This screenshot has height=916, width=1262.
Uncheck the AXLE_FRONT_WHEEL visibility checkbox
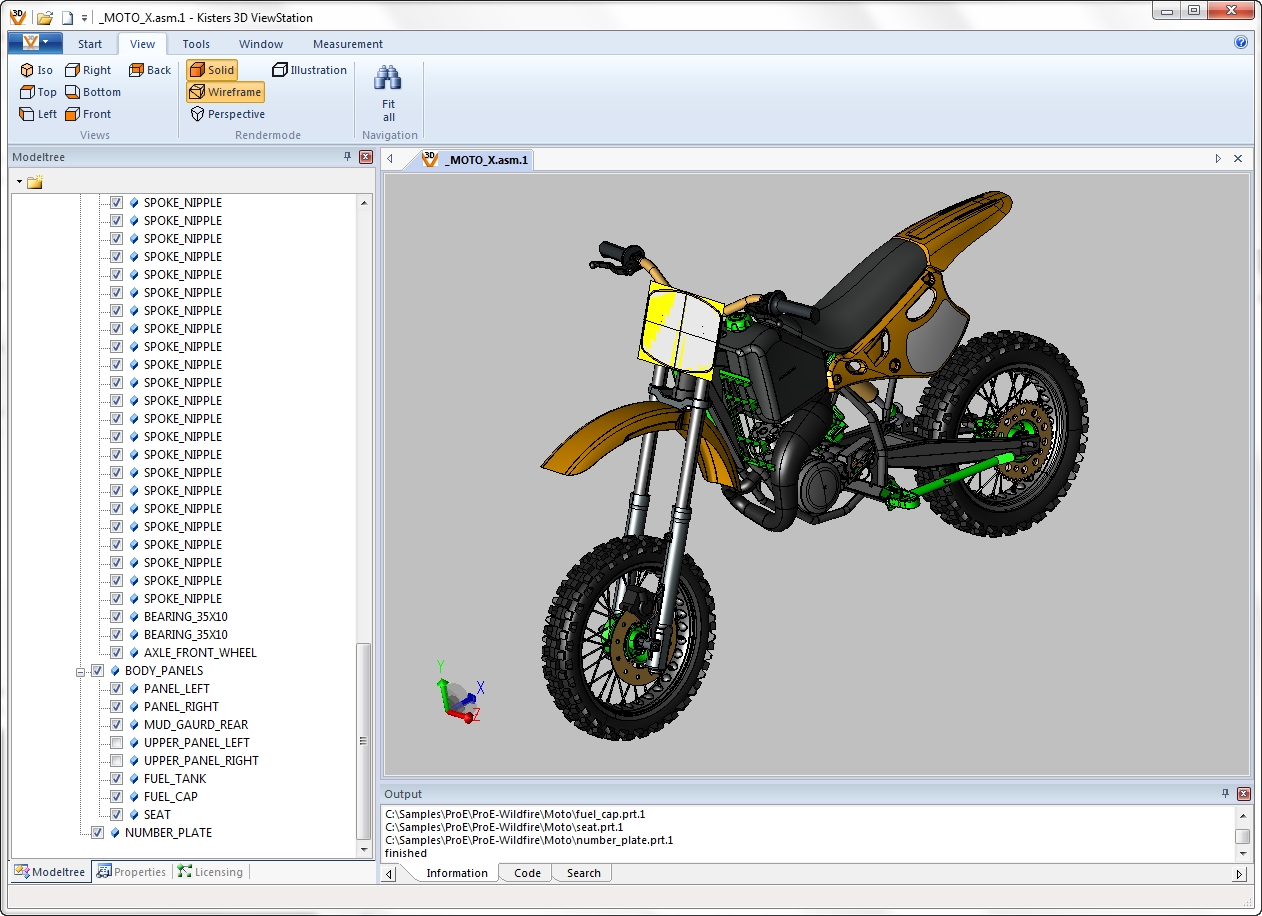pos(117,653)
